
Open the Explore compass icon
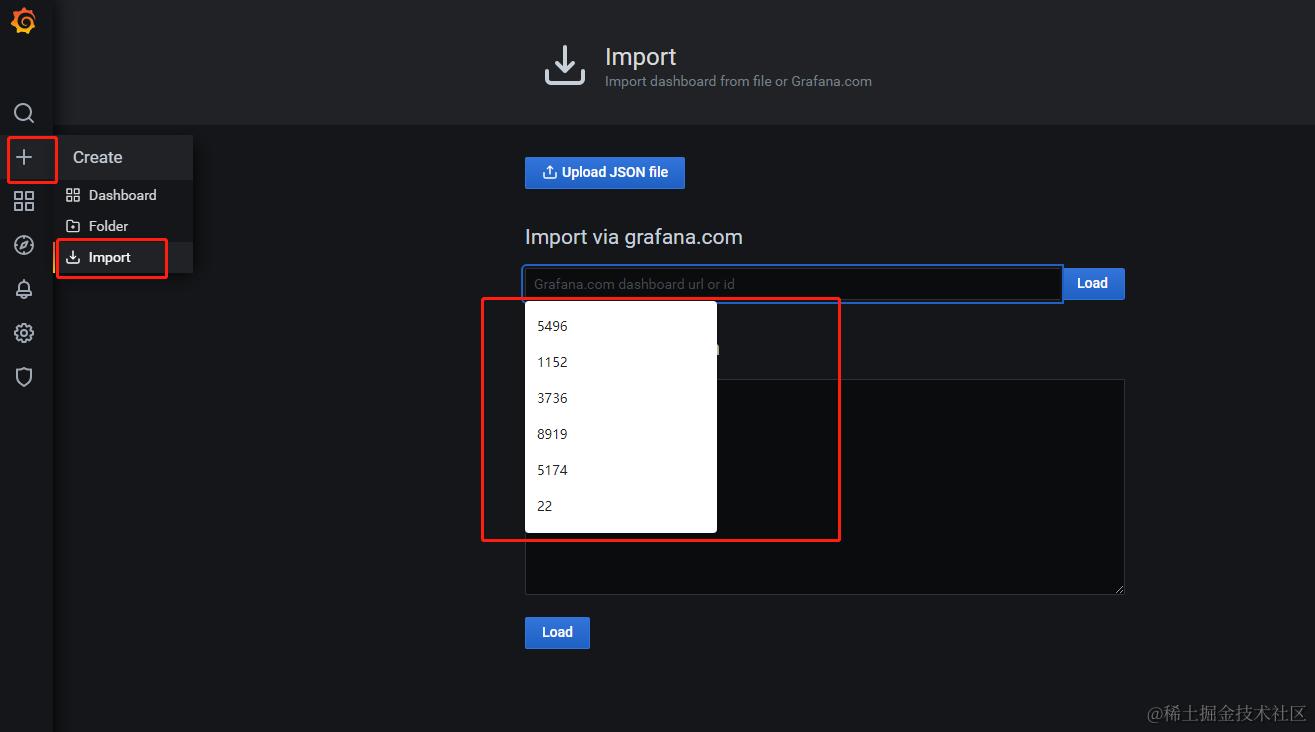click(24, 245)
